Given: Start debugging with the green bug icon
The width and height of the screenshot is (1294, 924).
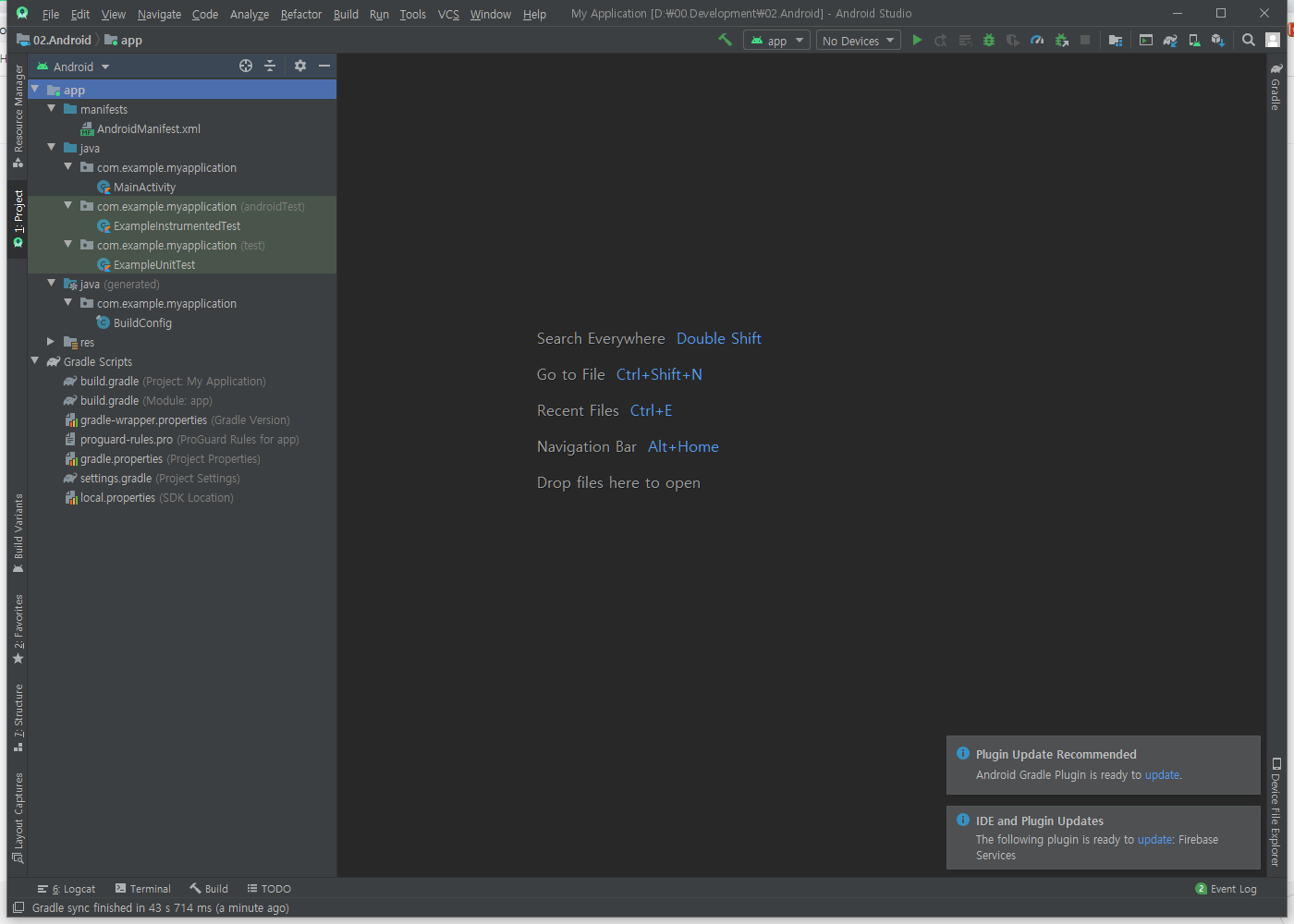Looking at the screenshot, I should coord(989,40).
